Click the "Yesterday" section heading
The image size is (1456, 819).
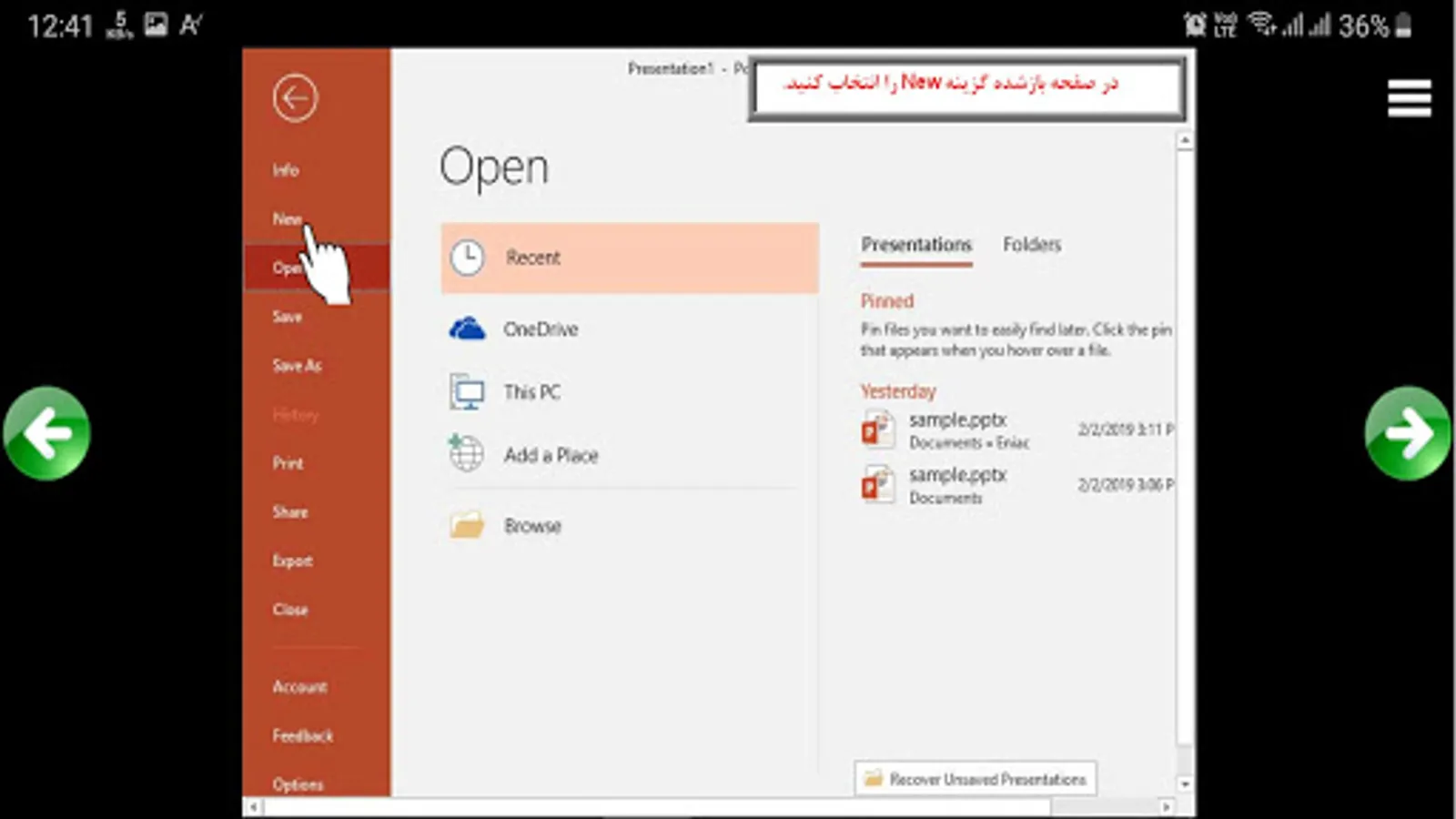(898, 391)
